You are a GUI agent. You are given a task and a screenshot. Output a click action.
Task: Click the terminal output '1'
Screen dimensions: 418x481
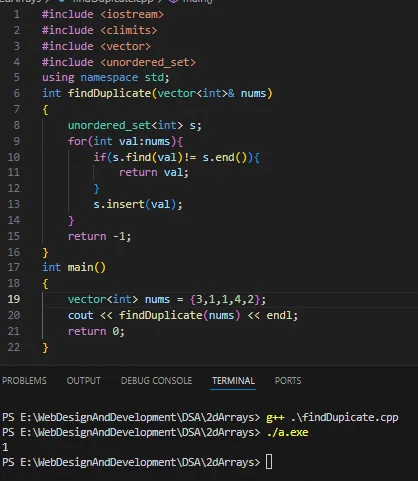click(5, 447)
